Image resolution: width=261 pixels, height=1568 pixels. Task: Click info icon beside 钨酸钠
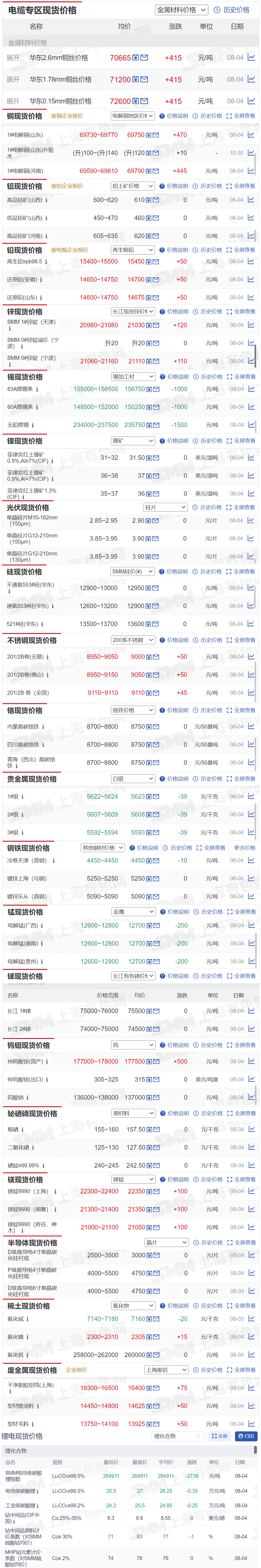[x=28, y=1097]
